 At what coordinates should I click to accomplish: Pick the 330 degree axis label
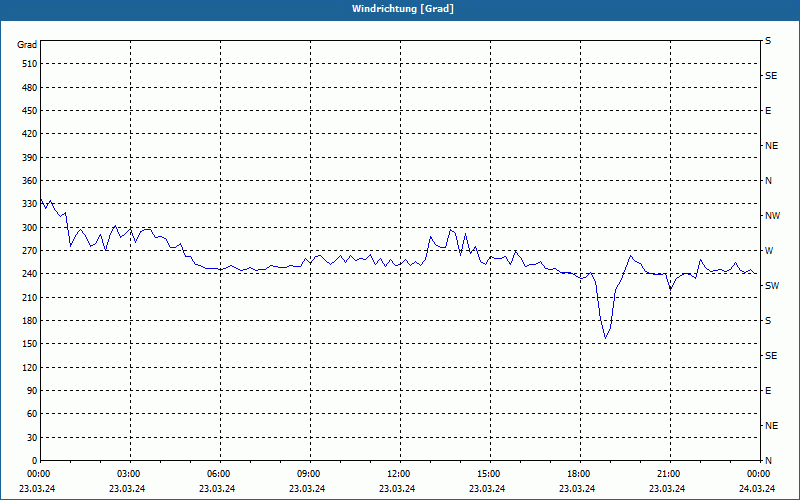[x=30, y=204]
